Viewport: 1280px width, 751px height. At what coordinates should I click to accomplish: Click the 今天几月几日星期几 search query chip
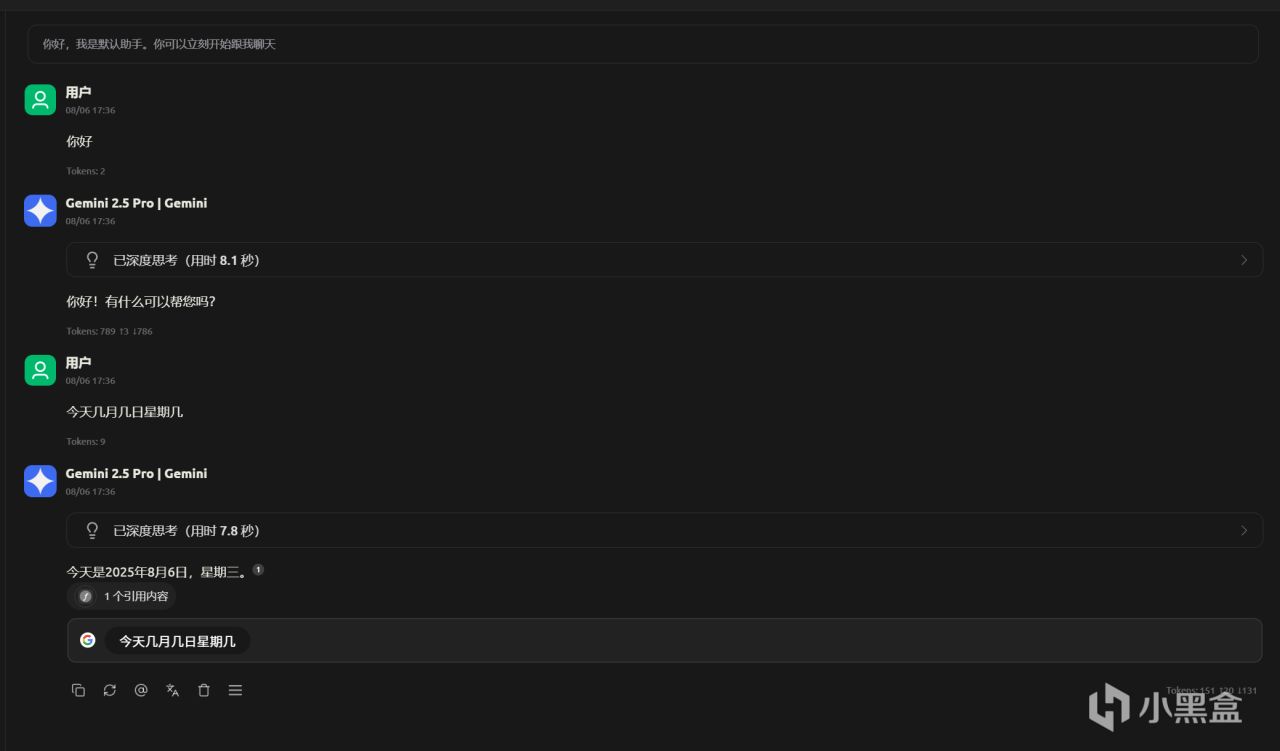click(177, 641)
